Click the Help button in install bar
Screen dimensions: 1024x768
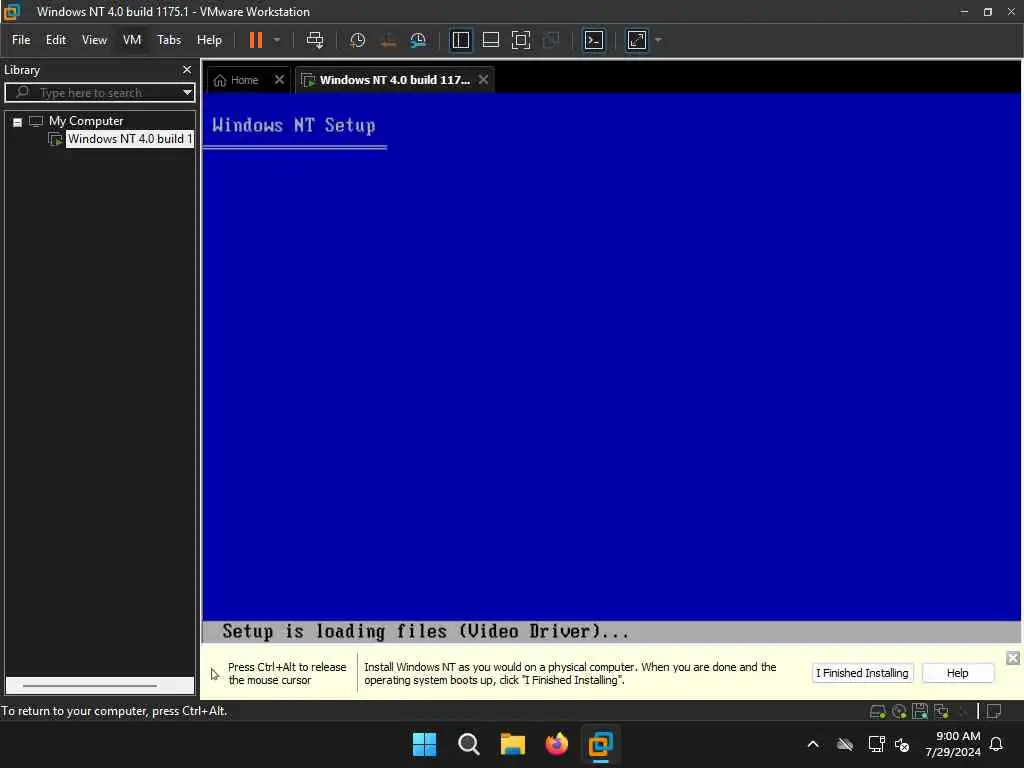click(x=957, y=673)
